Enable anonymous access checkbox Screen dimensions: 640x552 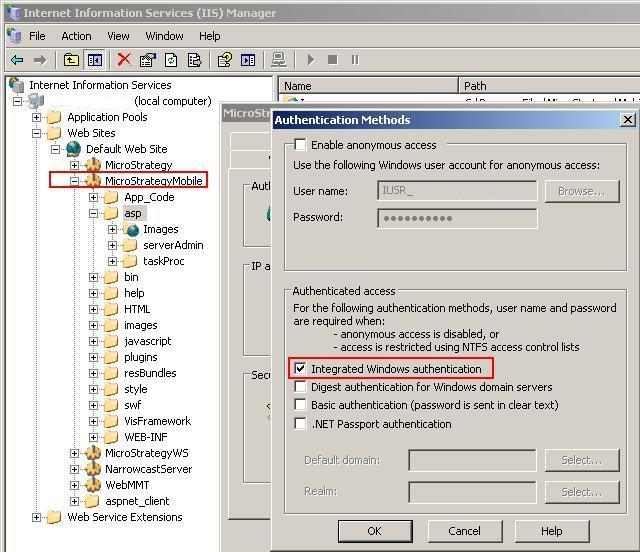(x=300, y=145)
